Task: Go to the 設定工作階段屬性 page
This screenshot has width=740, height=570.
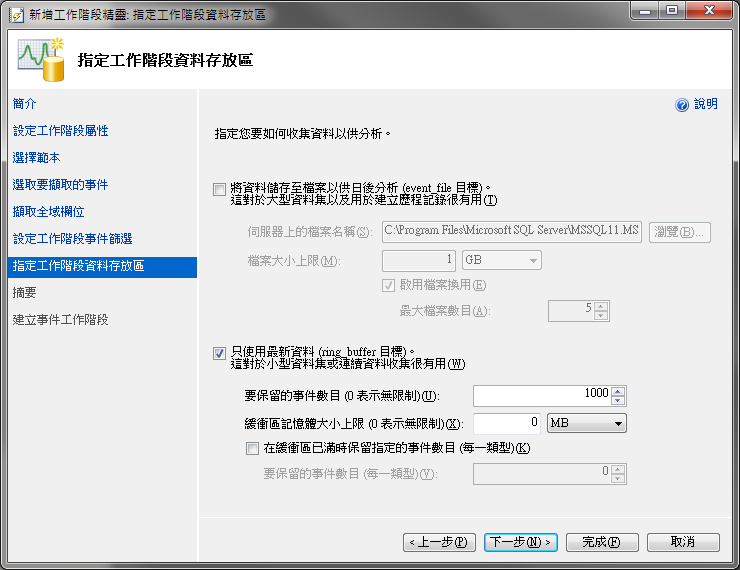Action: coord(60,131)
